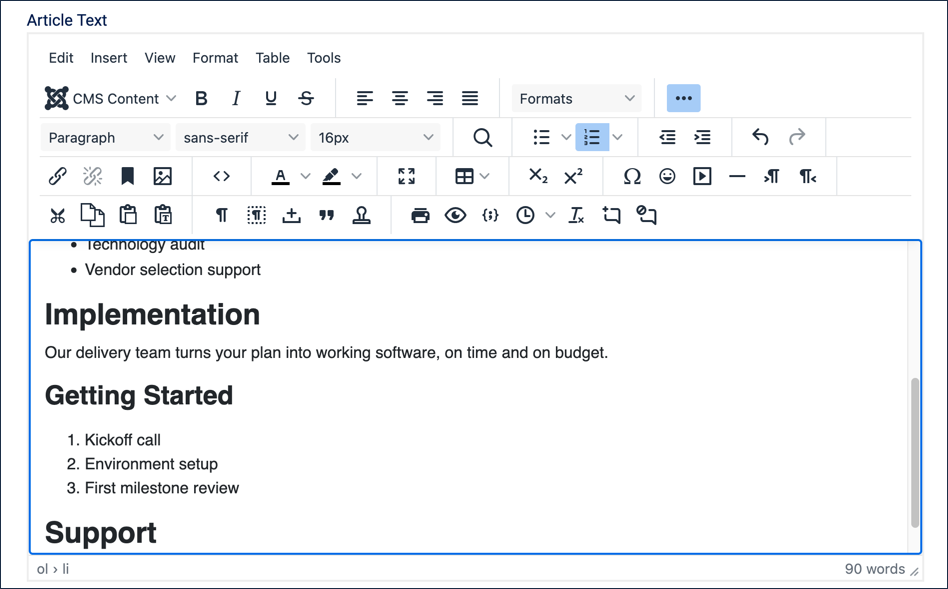Apply superscript formatting

(x=573, y=176)
